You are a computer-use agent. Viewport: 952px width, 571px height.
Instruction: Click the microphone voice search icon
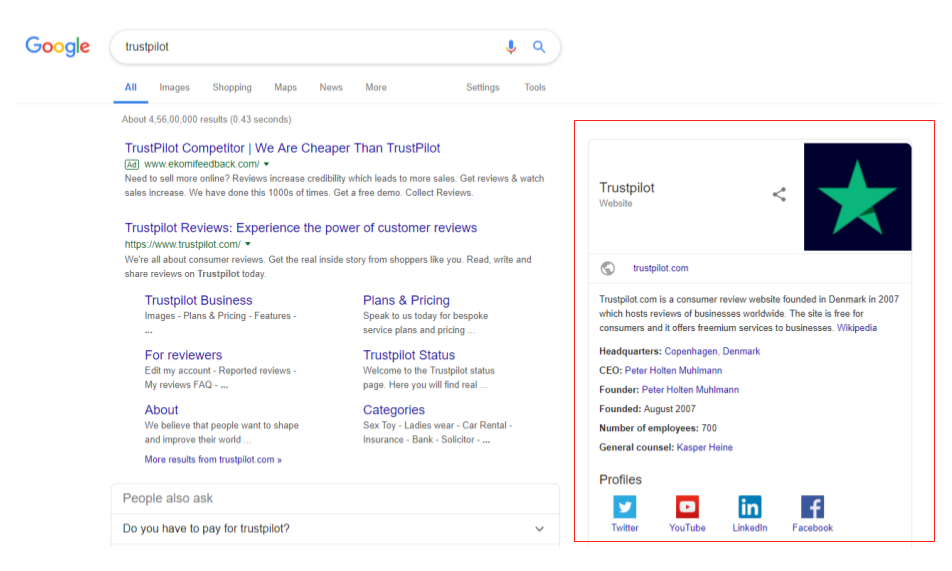coord(511,47)
